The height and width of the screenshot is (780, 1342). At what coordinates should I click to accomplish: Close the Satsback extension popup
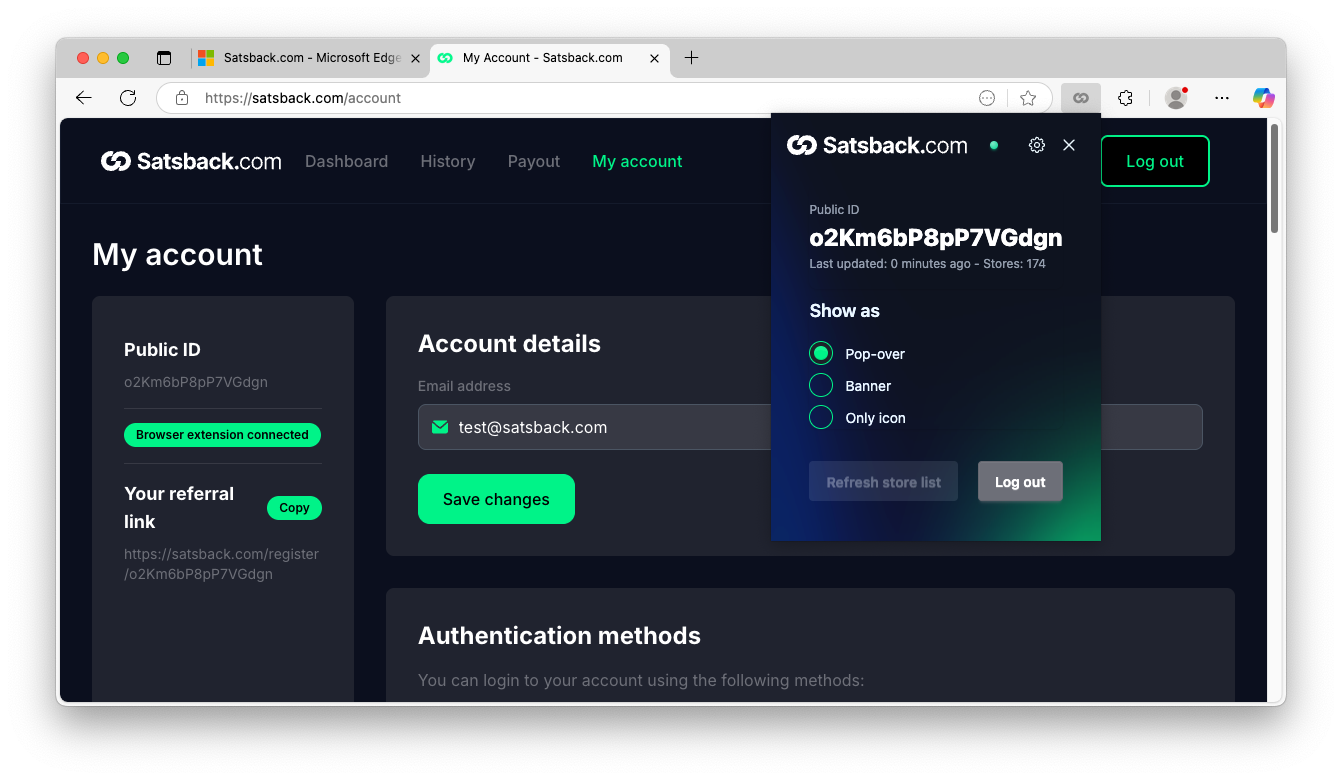[1069, 145]
